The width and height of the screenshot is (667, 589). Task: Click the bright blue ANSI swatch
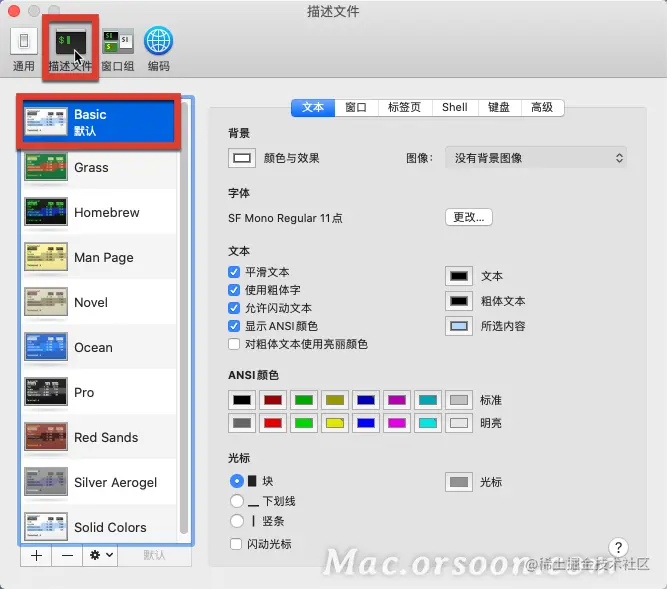(x=366, y=423)
